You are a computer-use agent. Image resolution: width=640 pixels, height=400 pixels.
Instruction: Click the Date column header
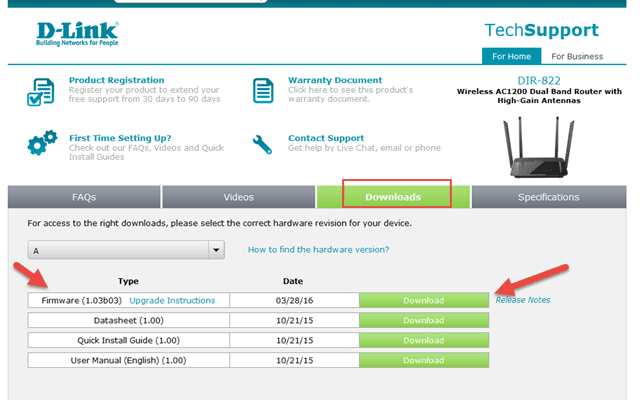point(293,281)
